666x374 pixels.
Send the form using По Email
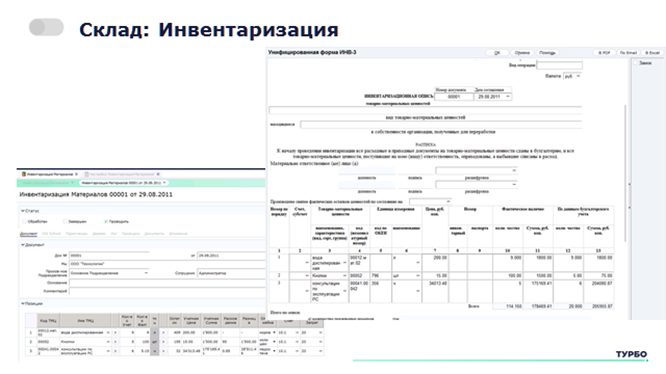click(x=628, y=53)
